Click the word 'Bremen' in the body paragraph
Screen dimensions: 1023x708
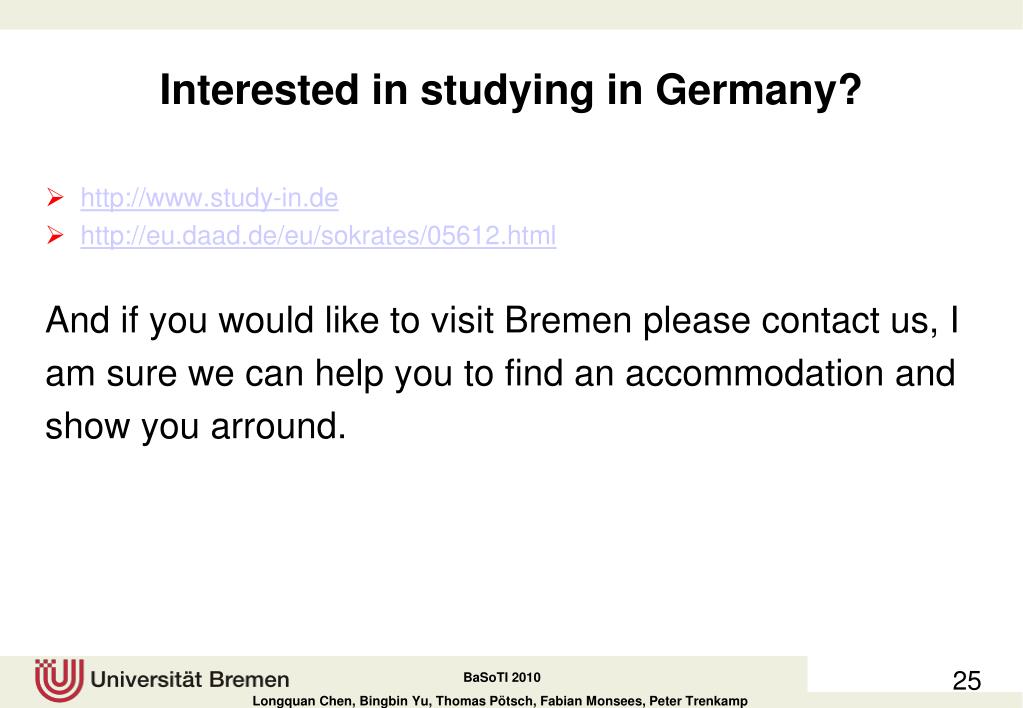click(568, 320)
